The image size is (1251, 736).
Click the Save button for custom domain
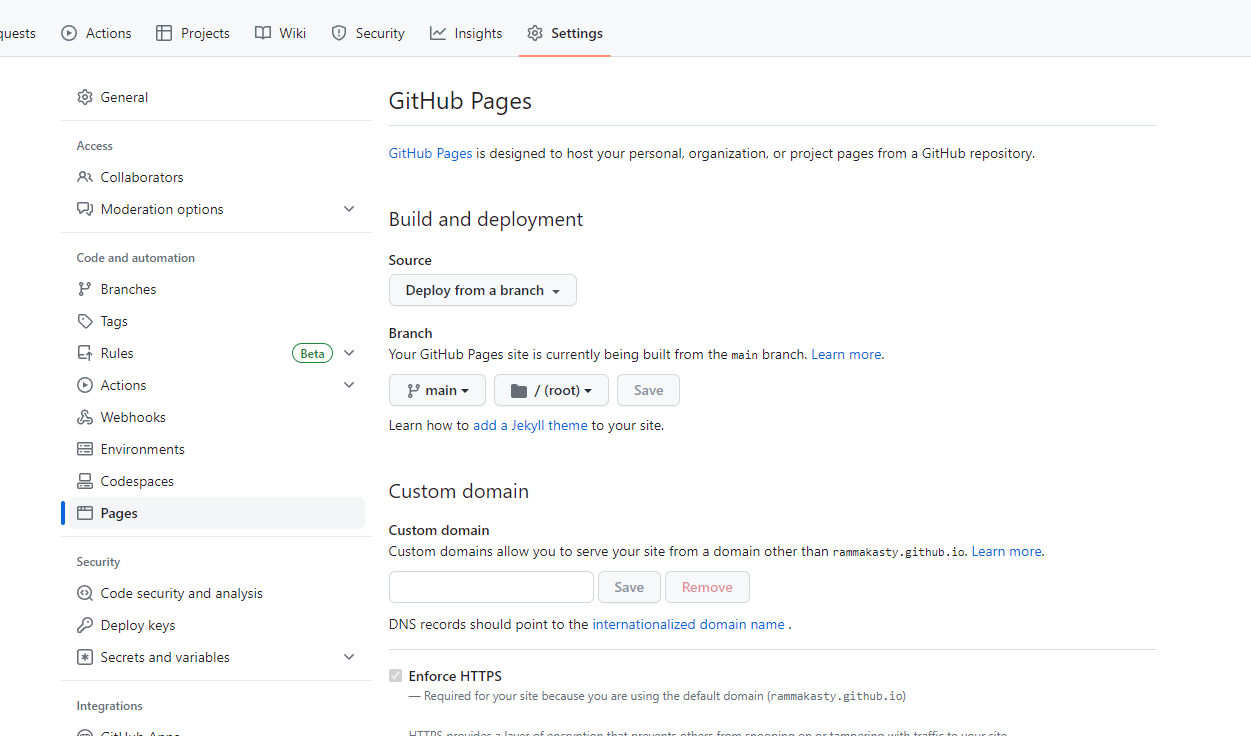629,587
